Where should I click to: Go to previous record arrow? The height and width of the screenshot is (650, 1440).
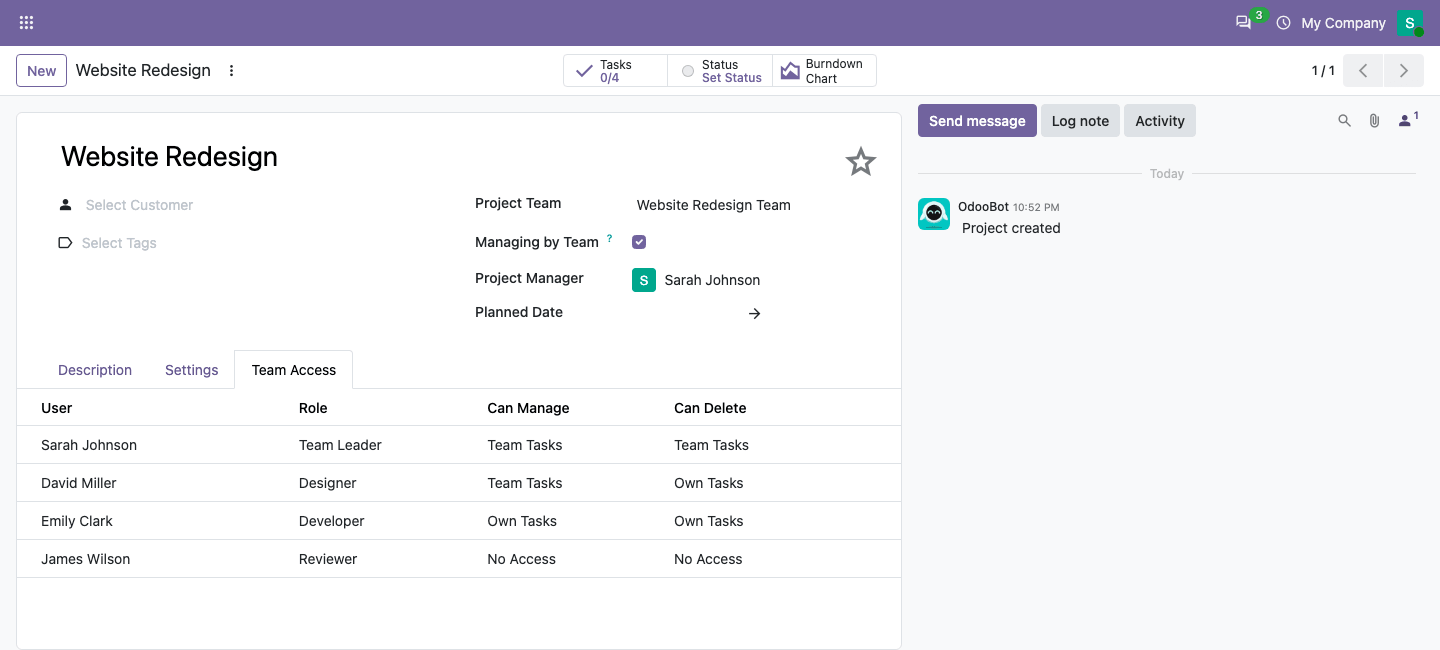click(1363, 71)
